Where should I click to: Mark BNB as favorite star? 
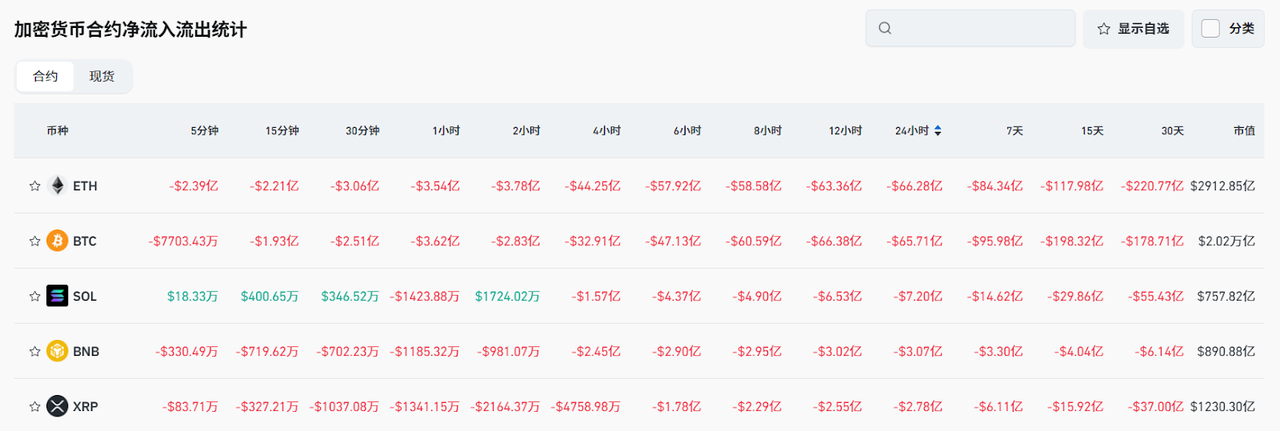coord(34,351)
